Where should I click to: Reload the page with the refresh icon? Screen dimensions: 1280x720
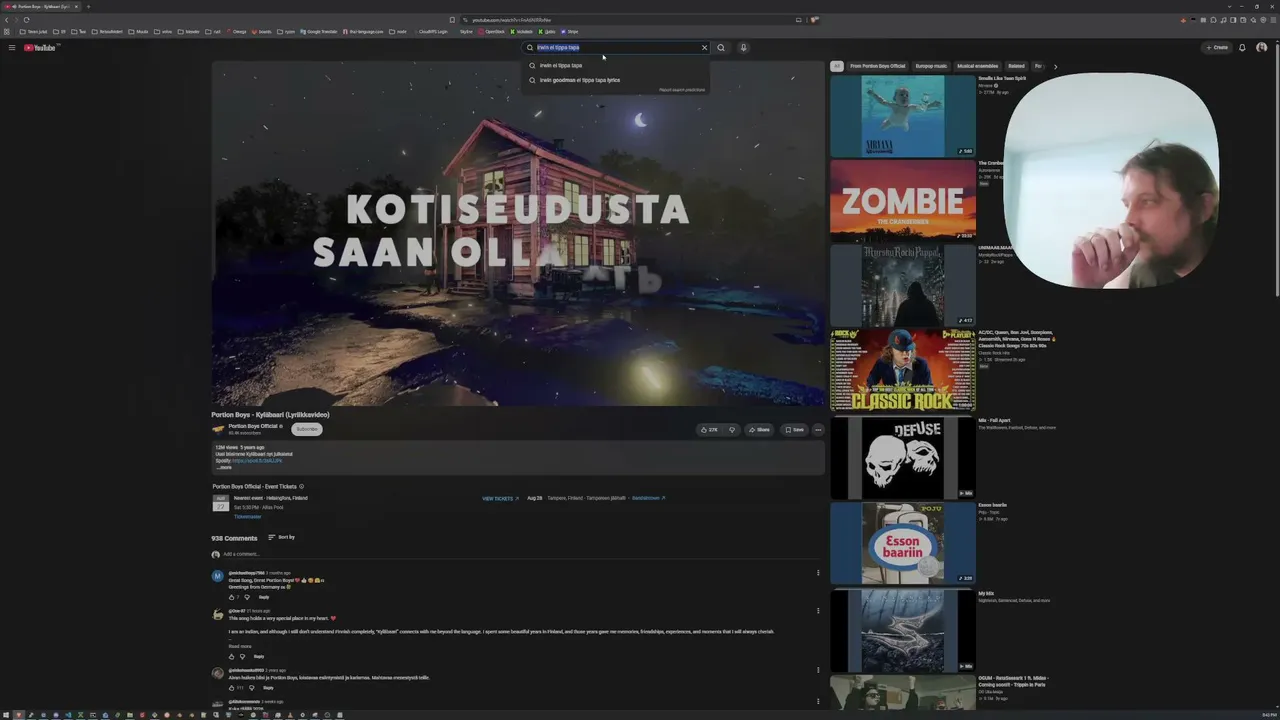[x=26, y=19]
